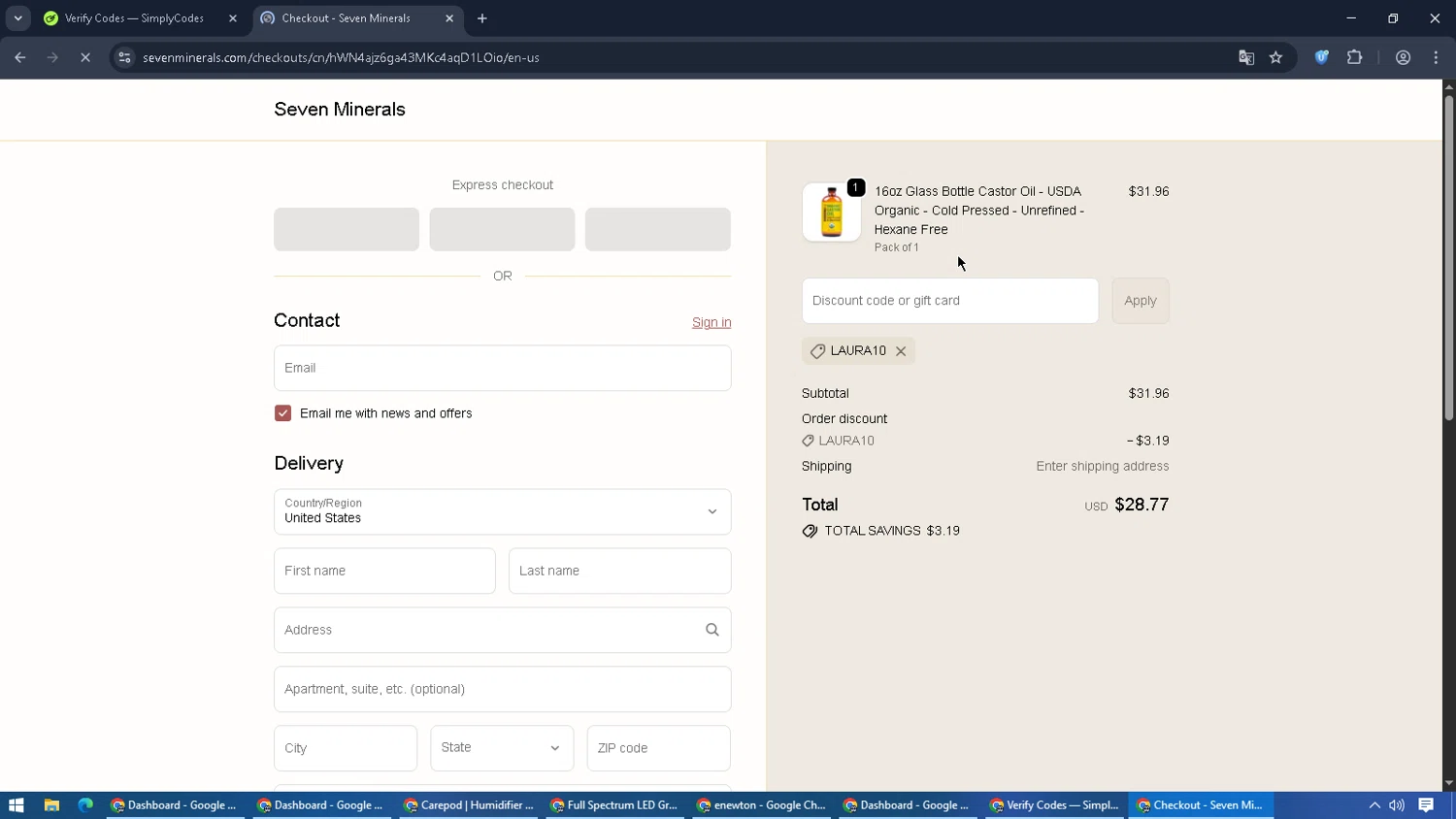
Task: Open File Explorer from taskbar
Action: (51, 805)
